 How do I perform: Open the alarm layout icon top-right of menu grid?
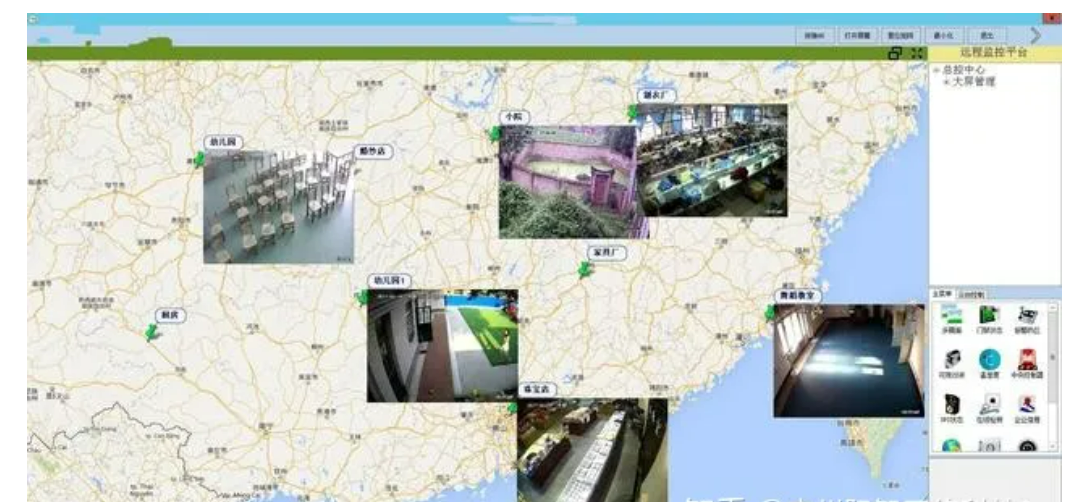[1027, 316]
